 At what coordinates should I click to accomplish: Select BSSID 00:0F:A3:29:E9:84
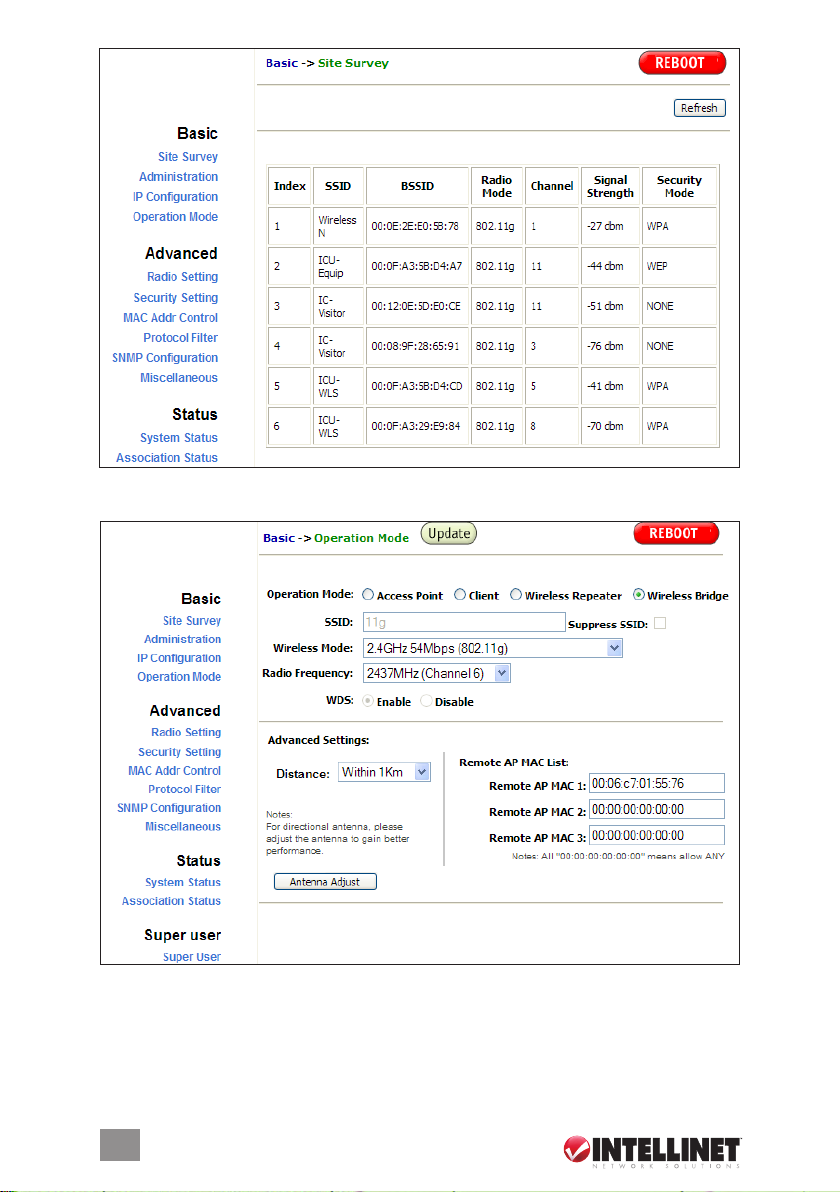coord(417,426)
